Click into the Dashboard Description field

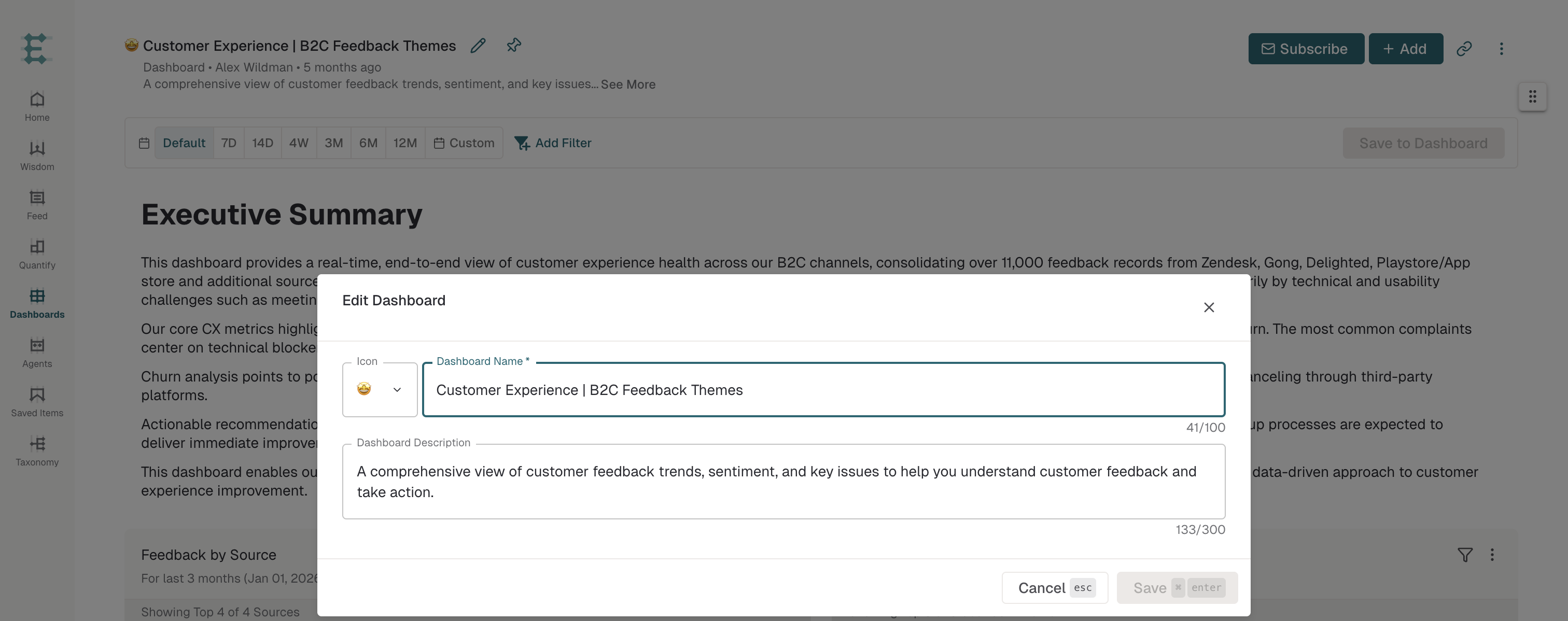coord(783,481)
